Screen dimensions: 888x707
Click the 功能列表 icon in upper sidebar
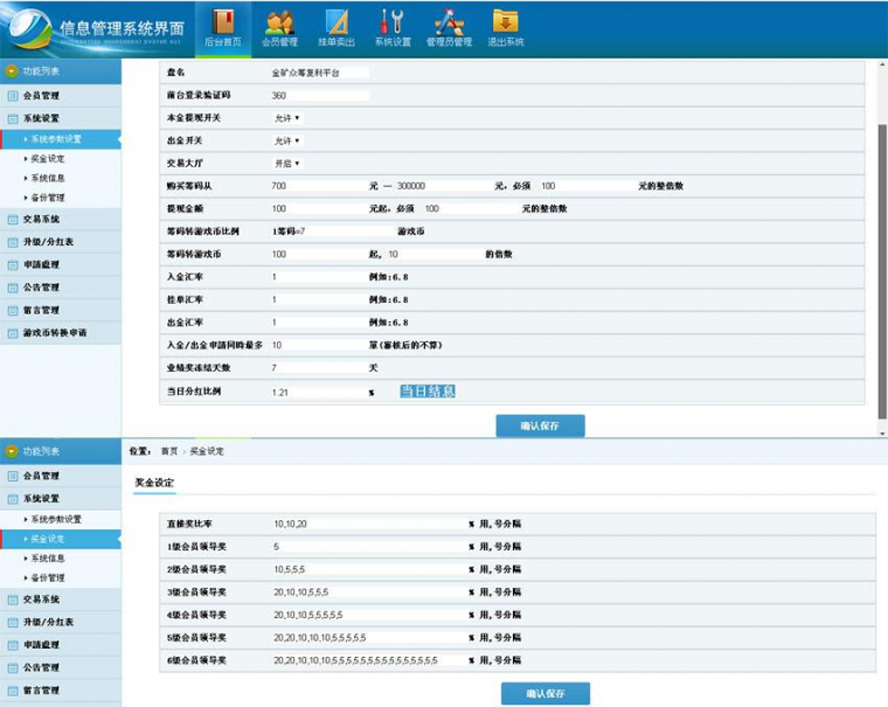[x=11, y=71]
